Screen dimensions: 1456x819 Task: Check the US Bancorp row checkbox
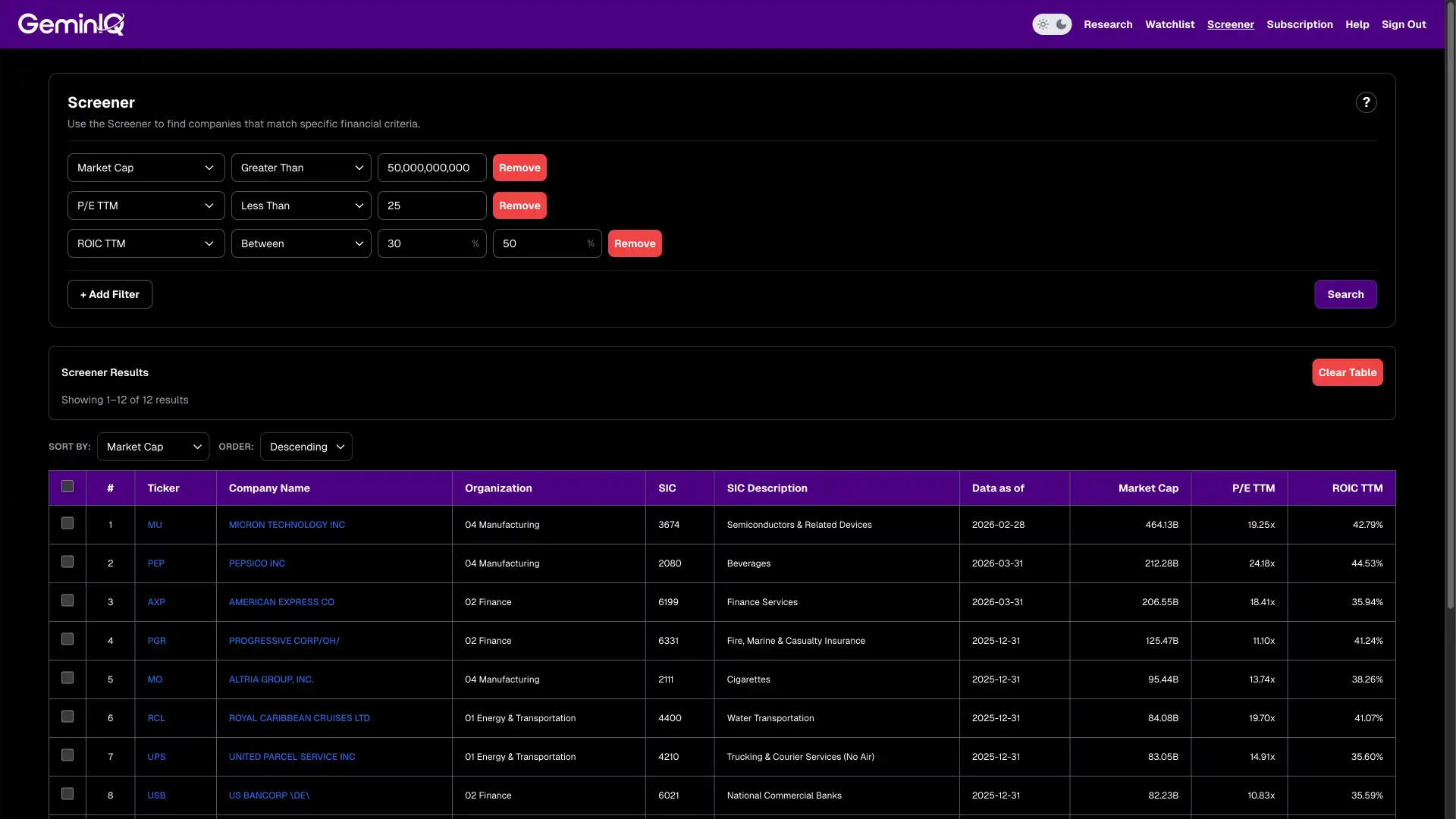click(67, 794)
